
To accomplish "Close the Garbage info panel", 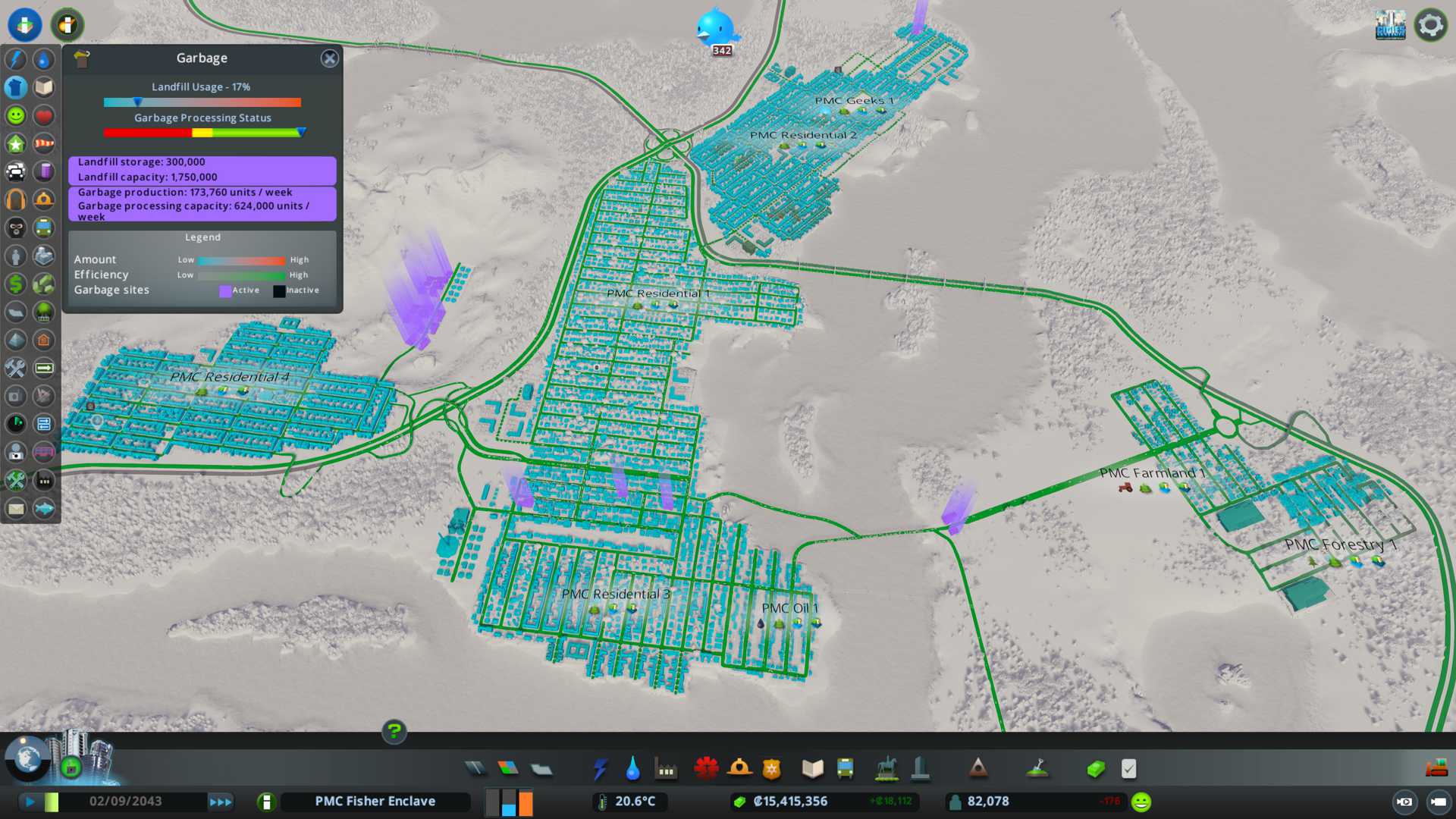I will pos(329,58).
